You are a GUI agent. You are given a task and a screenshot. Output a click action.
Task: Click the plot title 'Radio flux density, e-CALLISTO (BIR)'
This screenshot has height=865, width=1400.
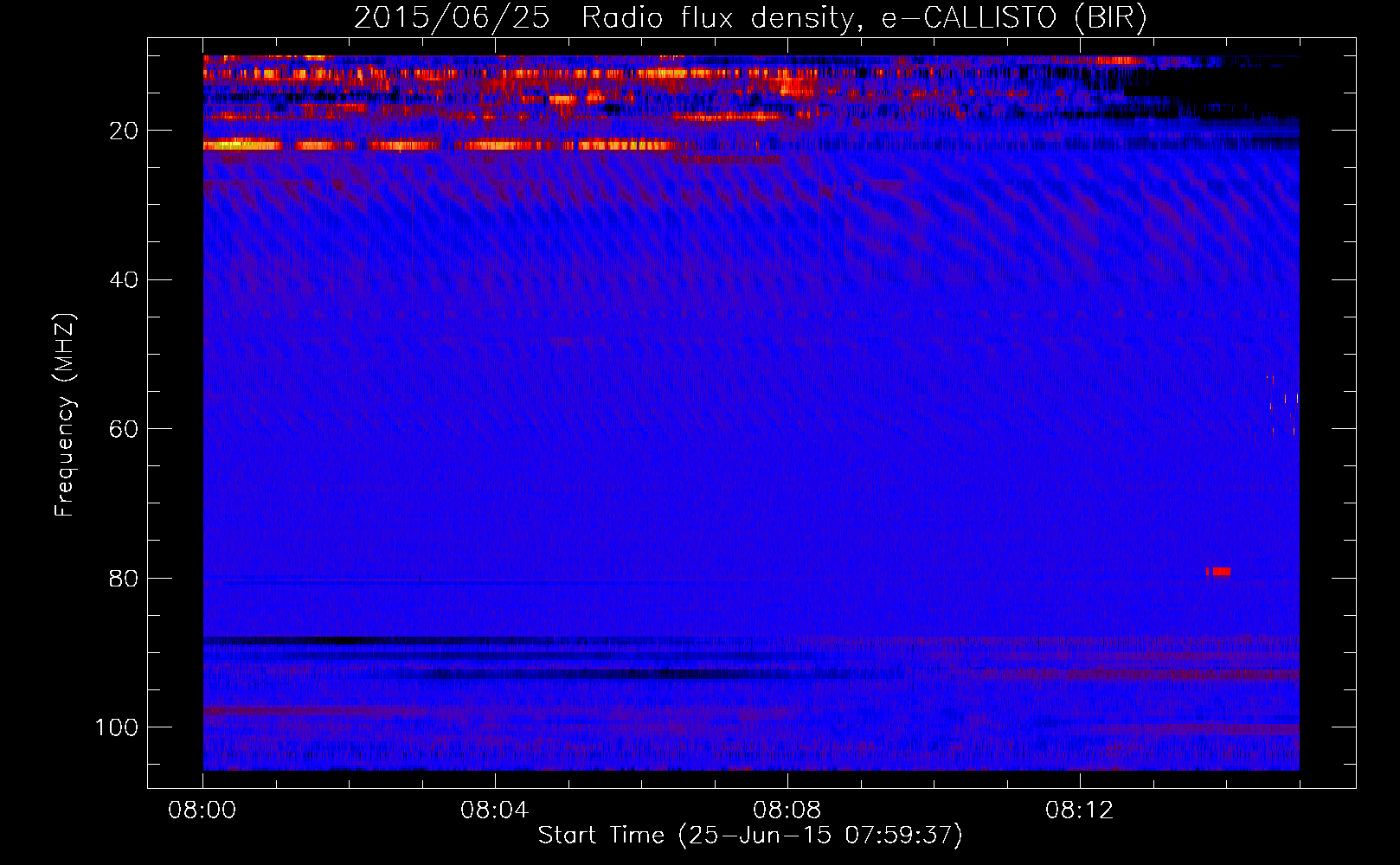(864, 18)
